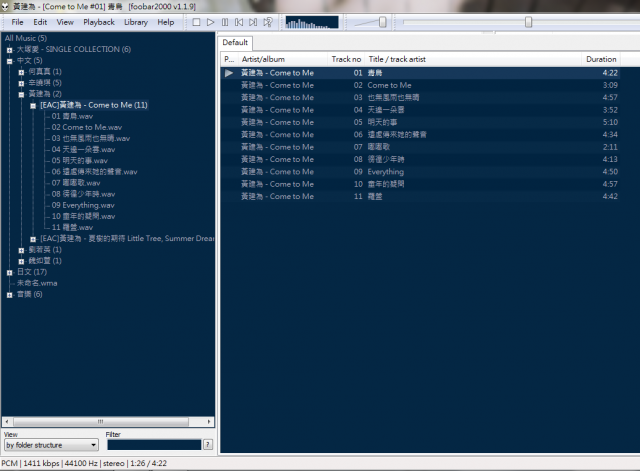
Task: Select playlist track 02 'Come to Me'
Action: (x=420, y=85)
